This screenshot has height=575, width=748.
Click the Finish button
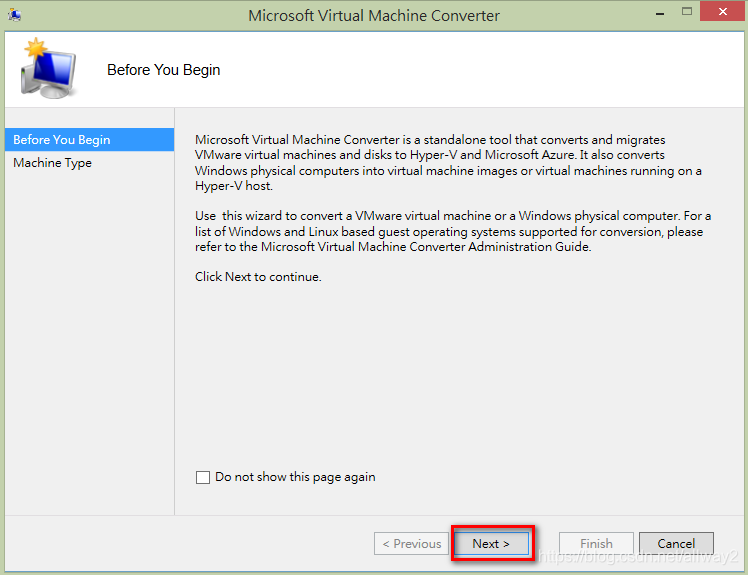point(596,544)
